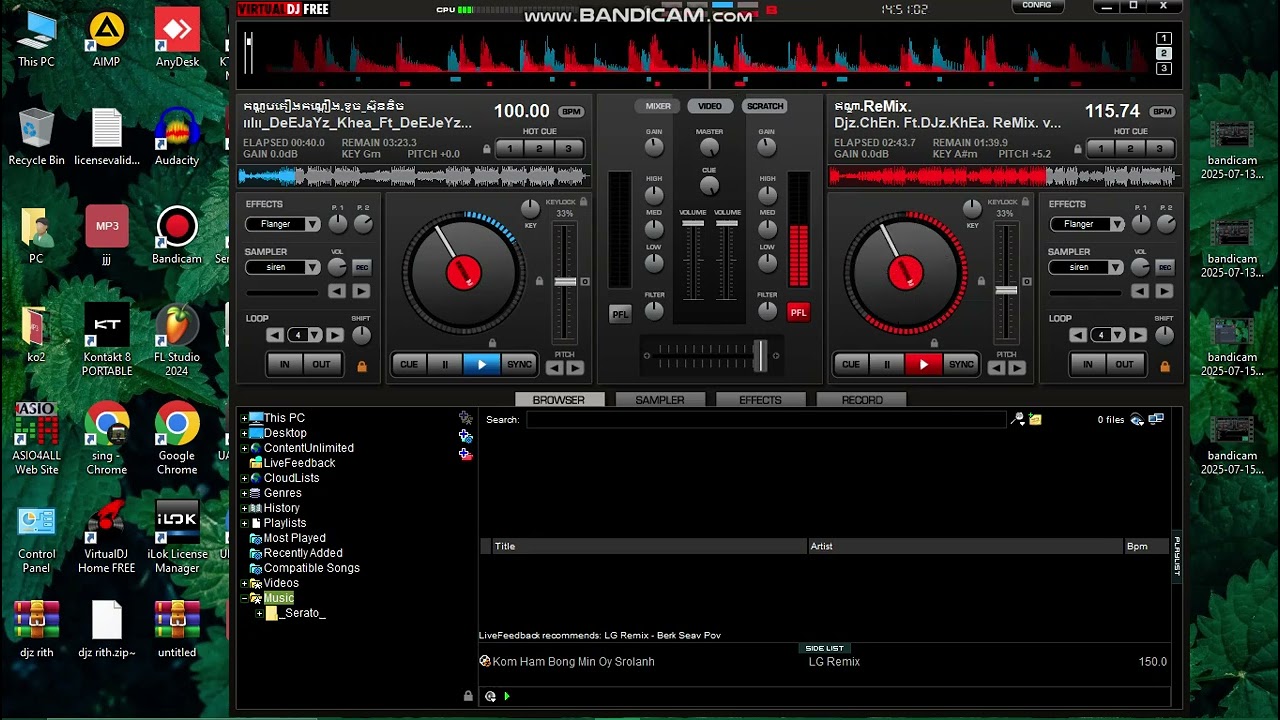Screen dimensions: 1280x720
Task: Open iLok License Manager shortcut
Action: [177, 538]
